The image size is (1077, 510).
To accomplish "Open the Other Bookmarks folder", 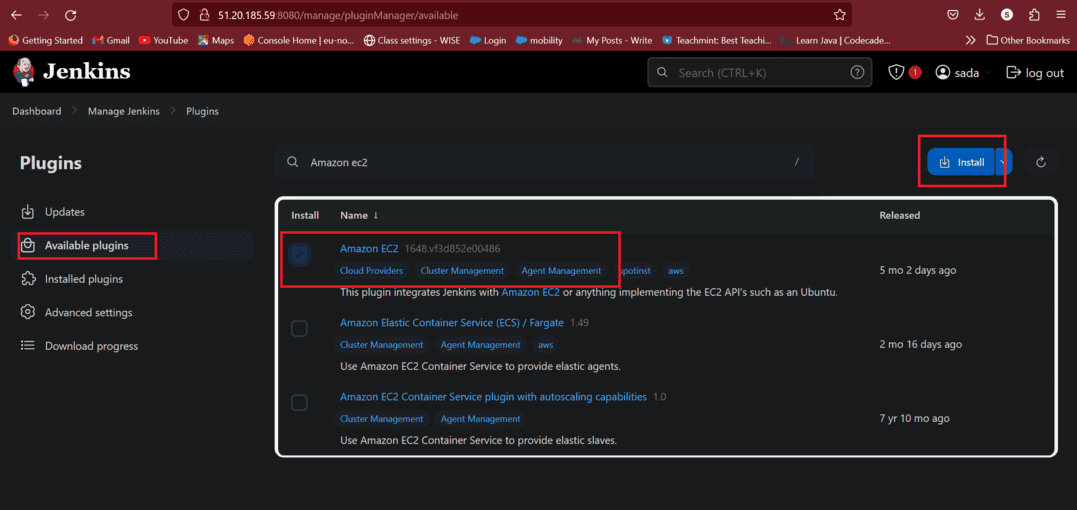I will pos(1028,40).
